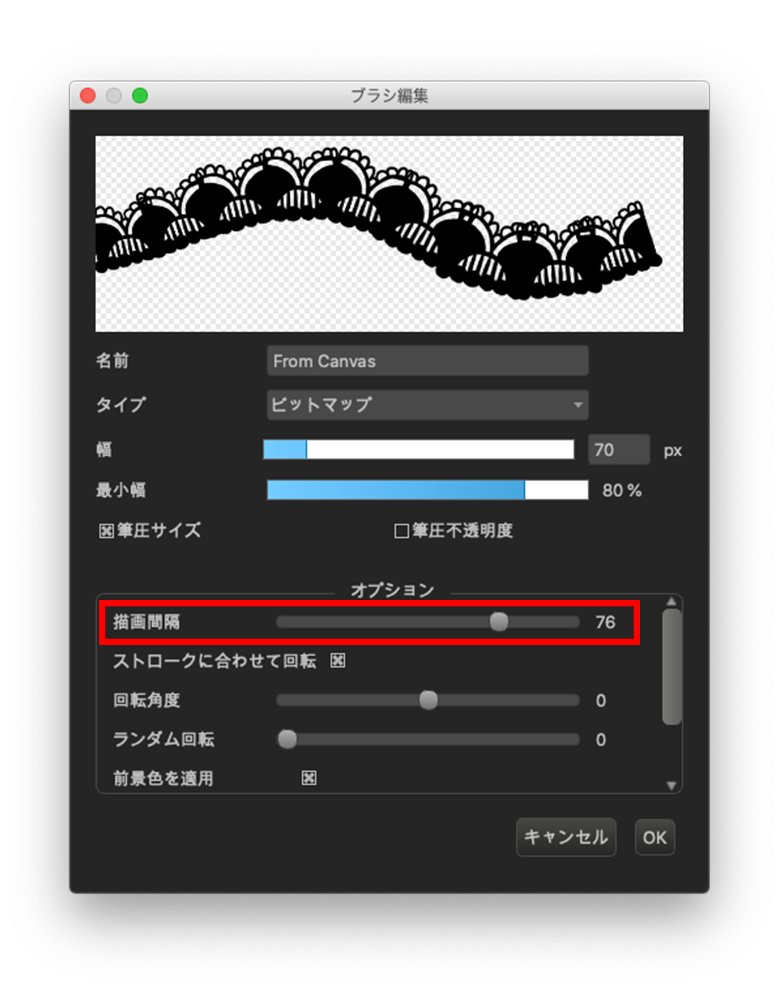This screenshot has height=1003, width=783.
Task: Click the 幅 width slider bar
Action: click(x=418, y=450)
